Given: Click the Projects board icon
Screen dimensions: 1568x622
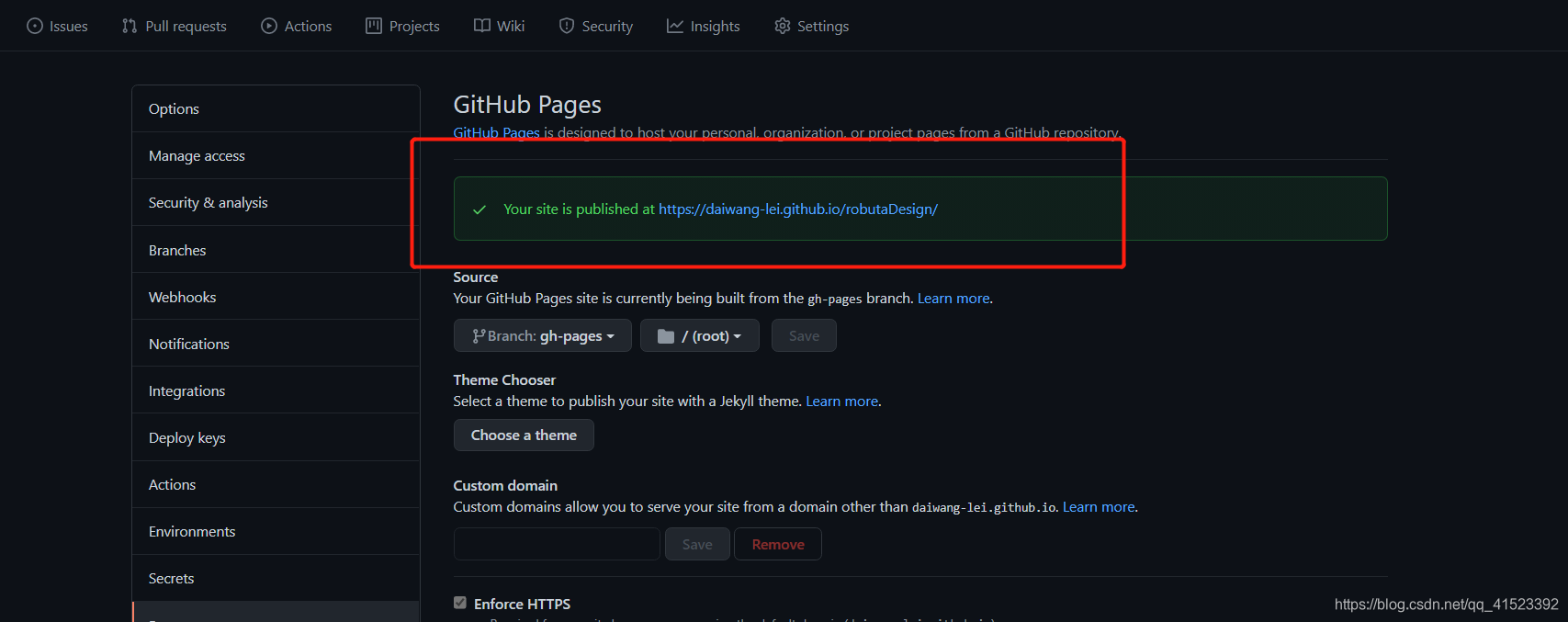Looking at the screenshot, I should [374, 26].
